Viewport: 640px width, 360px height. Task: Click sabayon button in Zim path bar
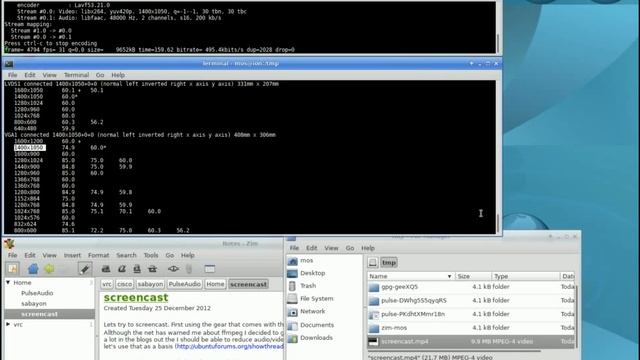tap(150, 284)
